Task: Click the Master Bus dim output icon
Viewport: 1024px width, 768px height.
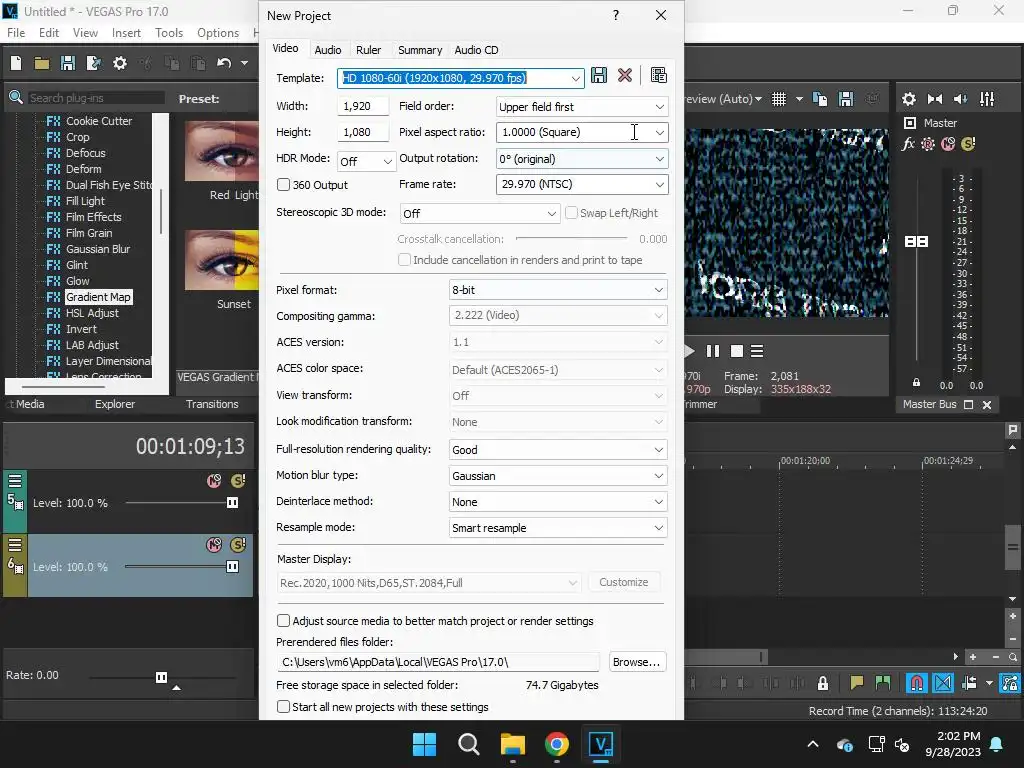Action: (x=961, y=99)
